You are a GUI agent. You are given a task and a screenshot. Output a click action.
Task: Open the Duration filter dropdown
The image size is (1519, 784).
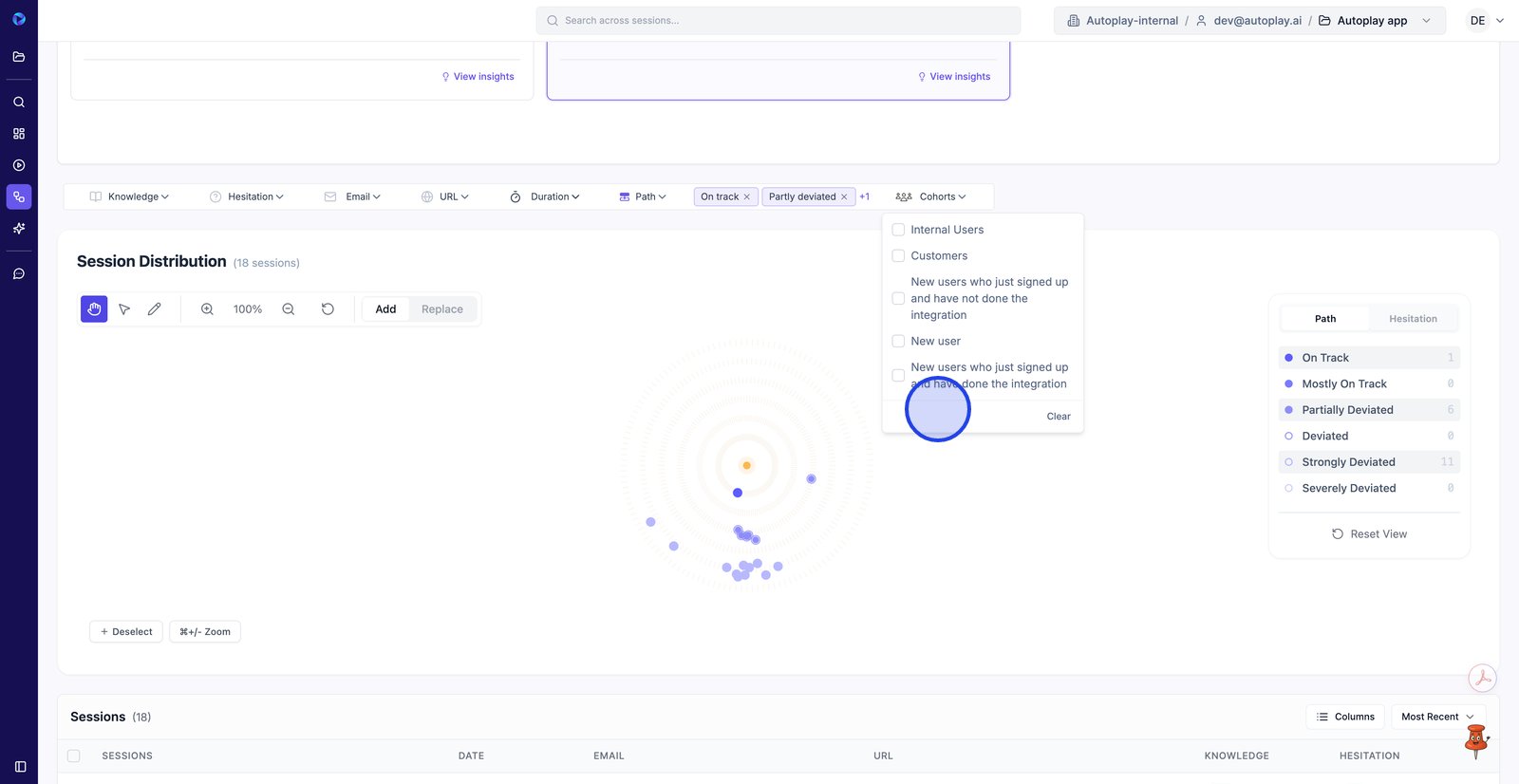click(x=544, y=197)
